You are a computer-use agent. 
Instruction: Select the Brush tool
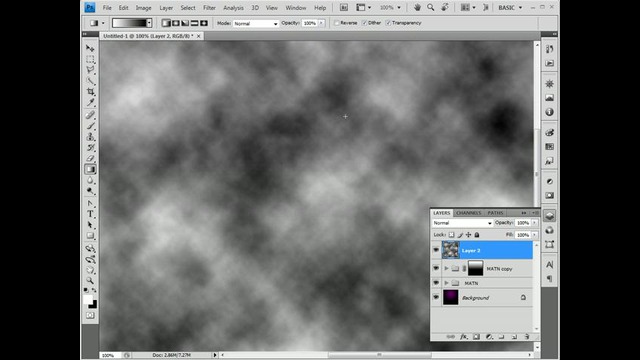point(90,126)
